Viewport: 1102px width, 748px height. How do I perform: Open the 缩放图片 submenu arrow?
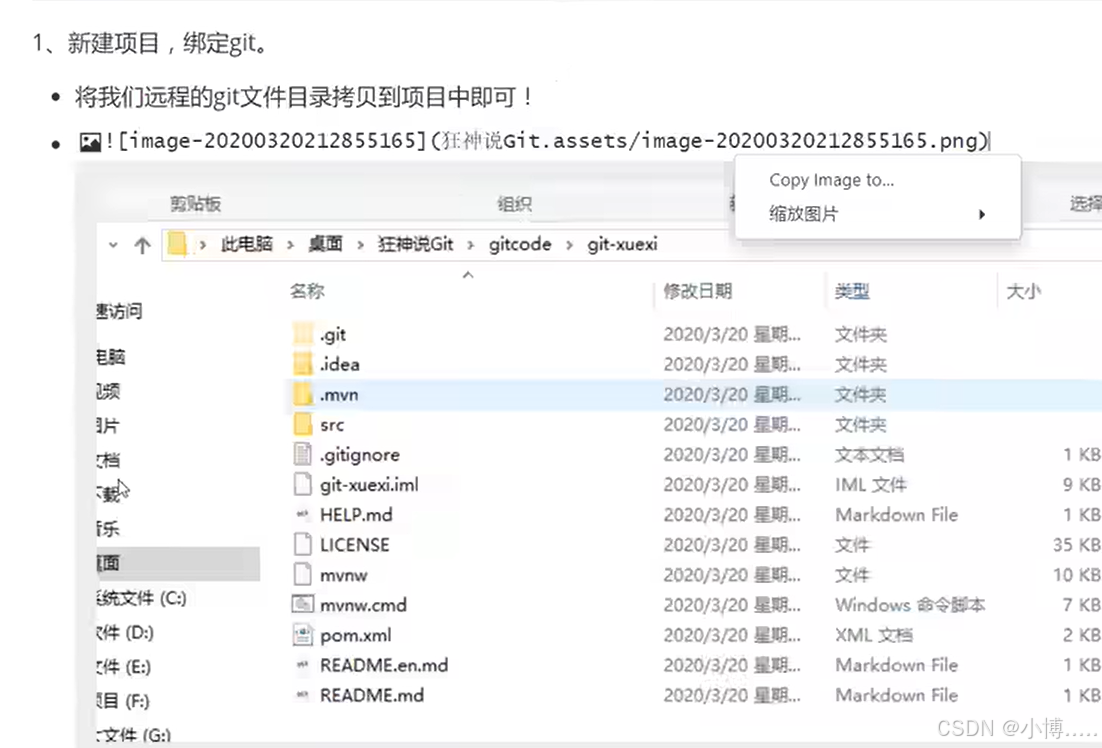pyautogui.click(x=982, y=214)
